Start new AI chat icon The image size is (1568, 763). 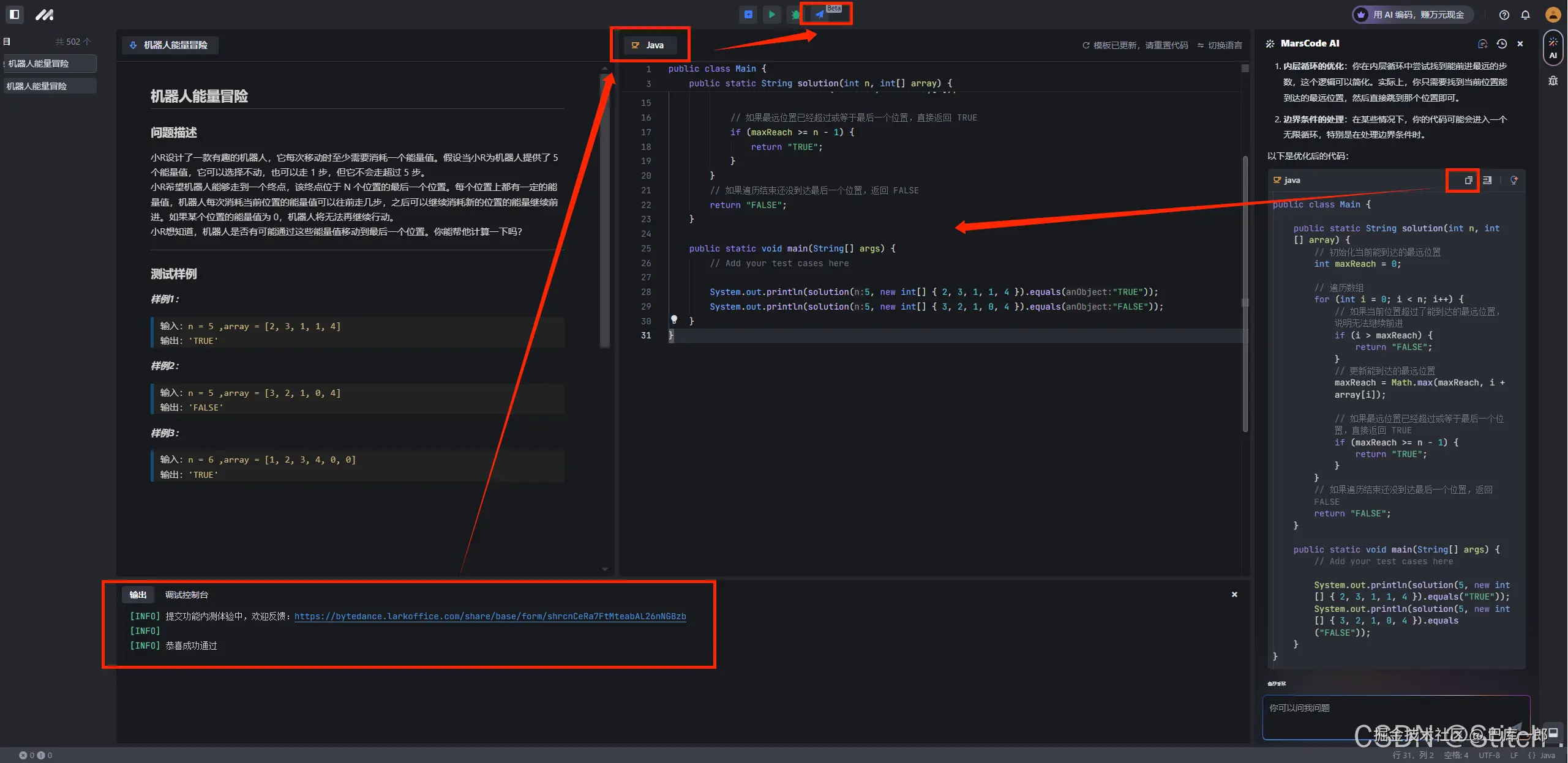[1482, 43]
